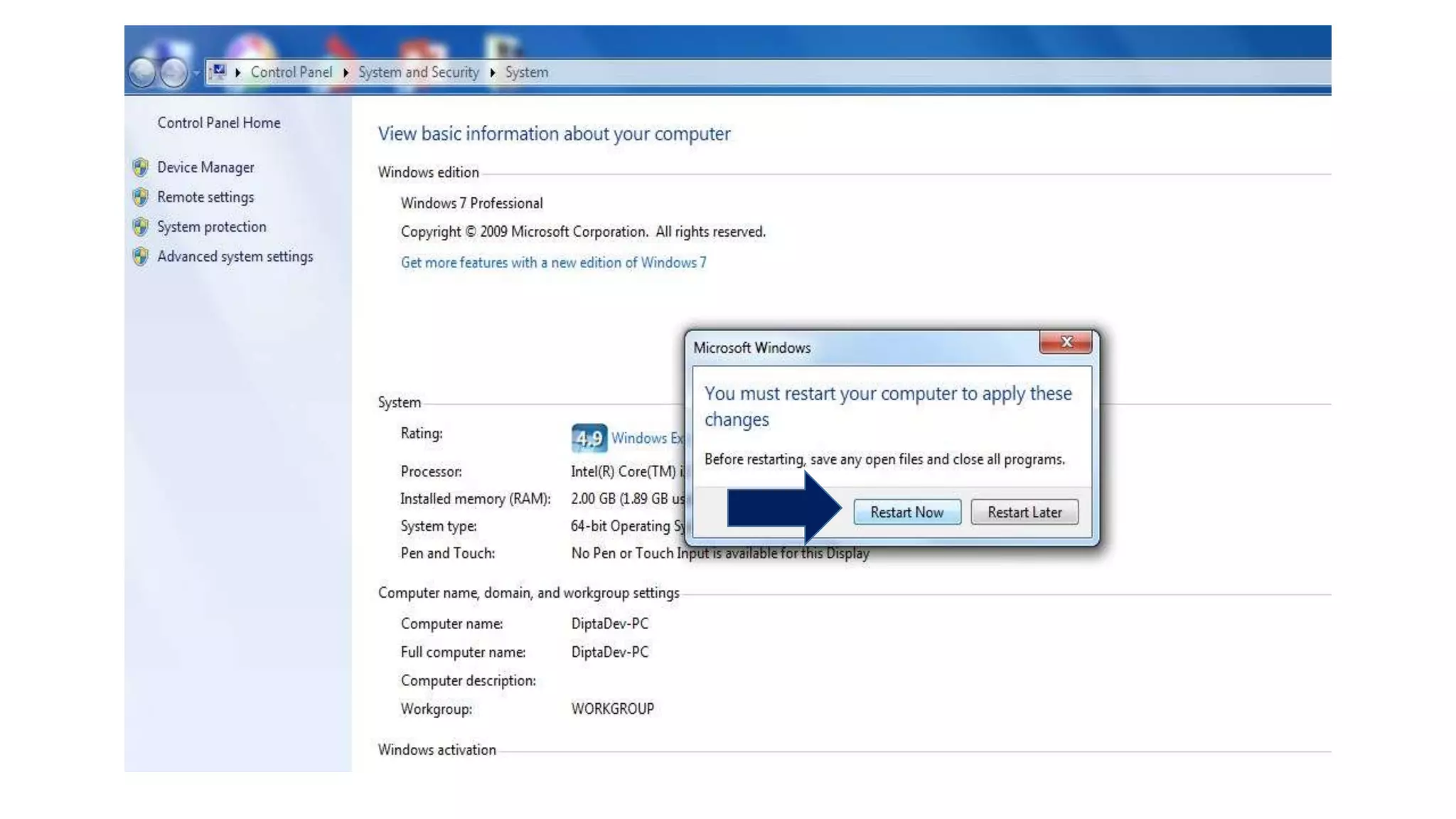Open the recent pages dropdown arrow
This screenshot has height=819, width=1456.
196,73
